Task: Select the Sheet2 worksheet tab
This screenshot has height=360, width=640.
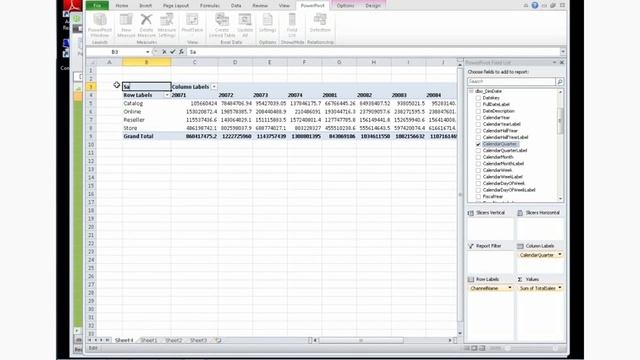Action: (174, 340)
